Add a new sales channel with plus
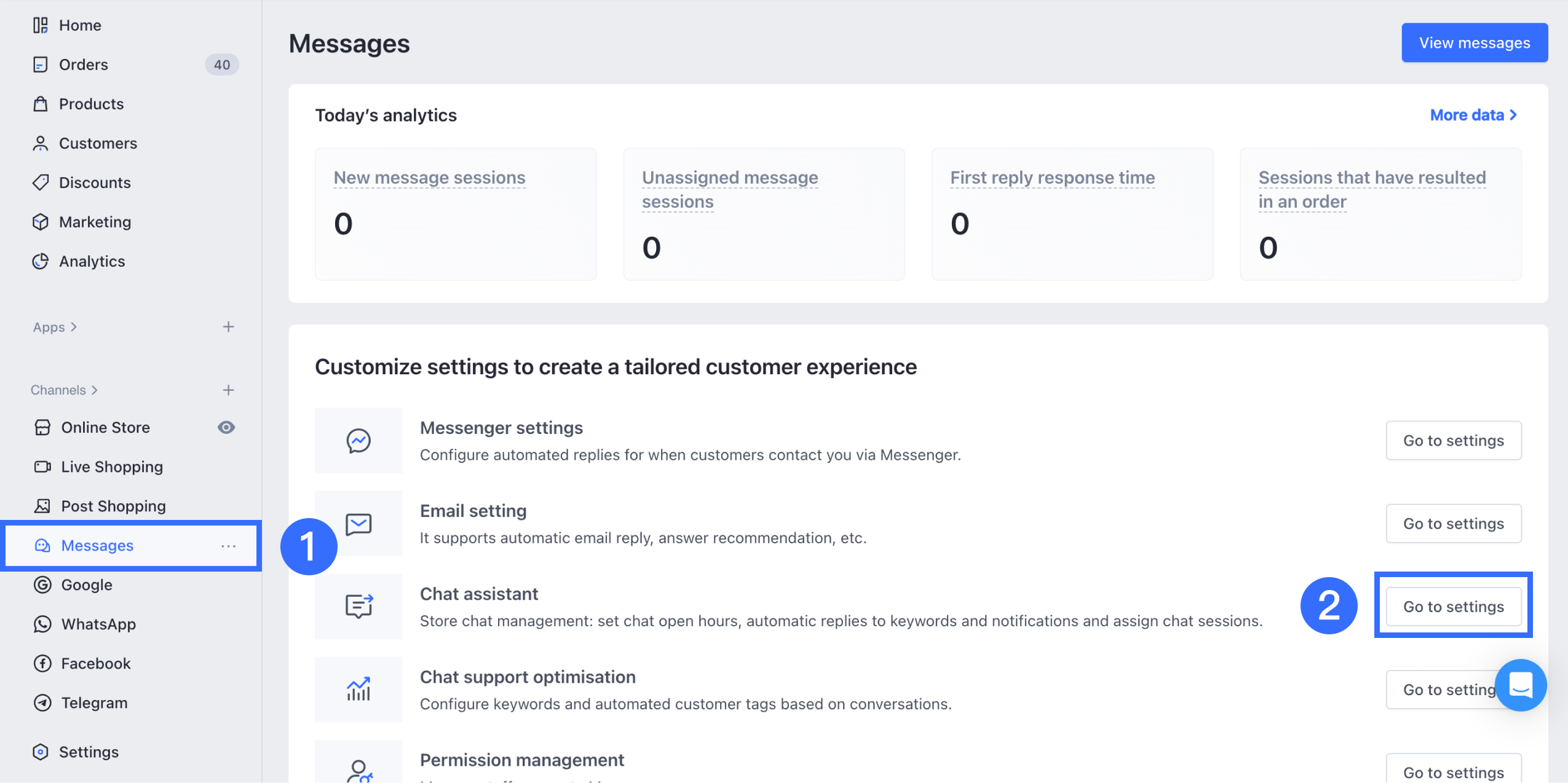 [x=228, y=390]
